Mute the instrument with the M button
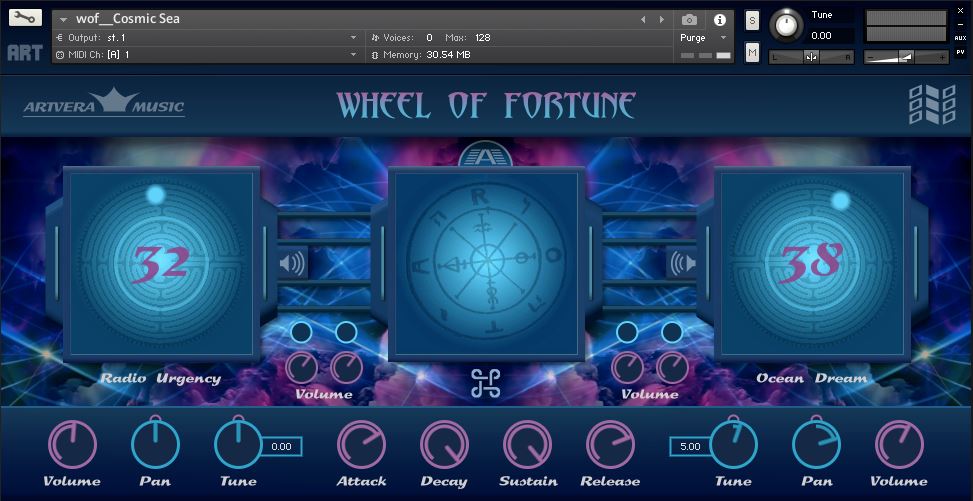 click(x=752, y=53)
